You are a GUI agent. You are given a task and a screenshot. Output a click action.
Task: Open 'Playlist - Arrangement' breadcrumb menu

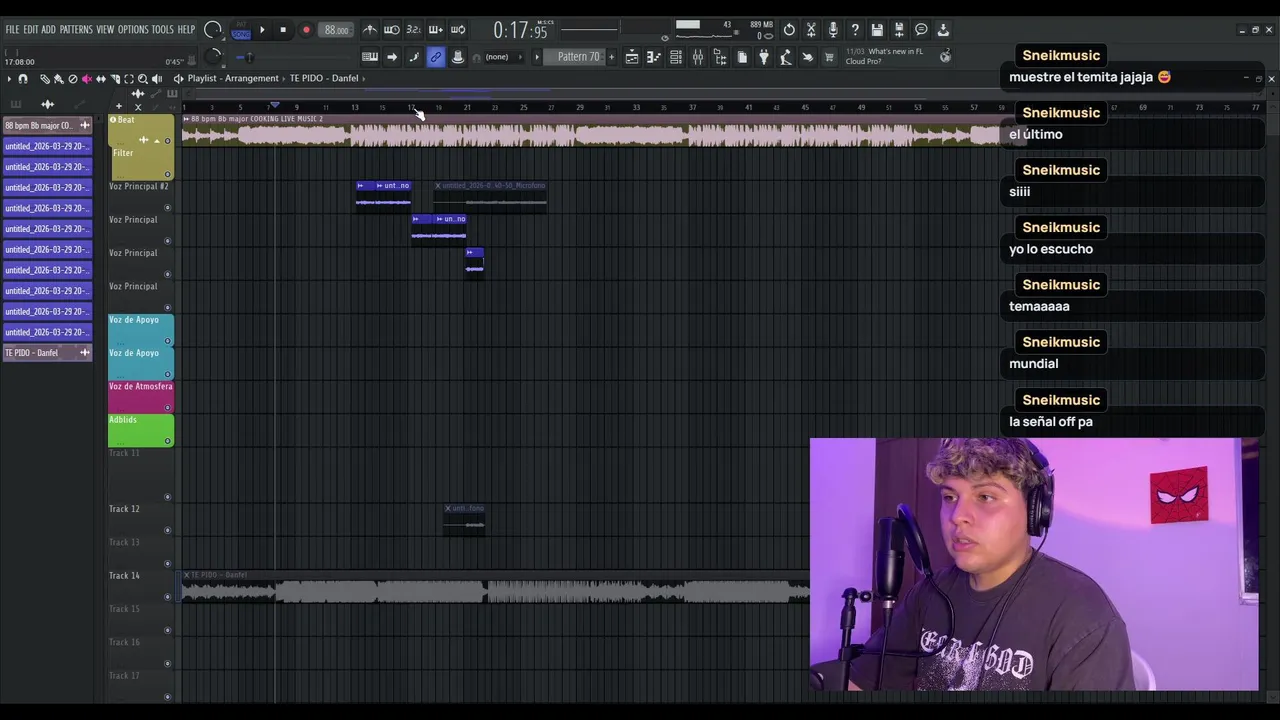[x=233, y=78]
